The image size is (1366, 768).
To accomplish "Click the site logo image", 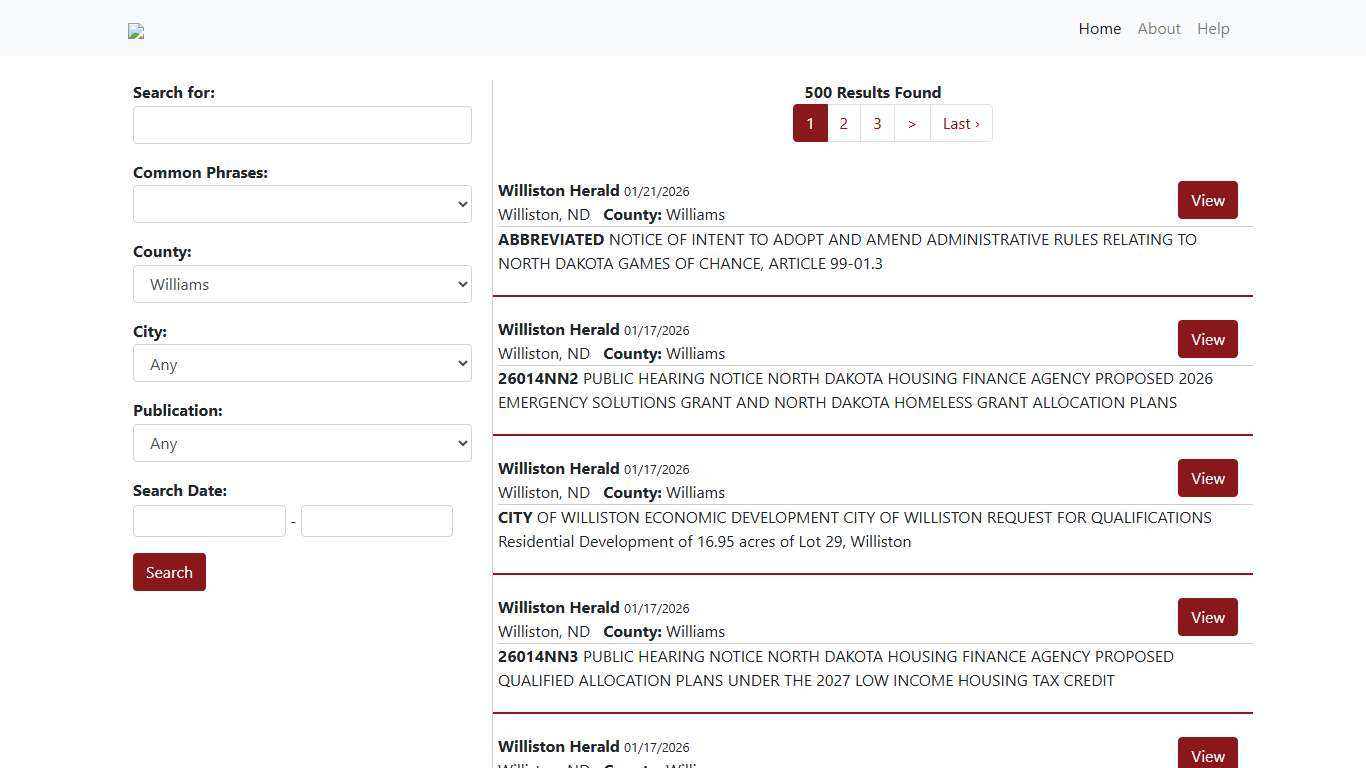I will coord(136,31).
